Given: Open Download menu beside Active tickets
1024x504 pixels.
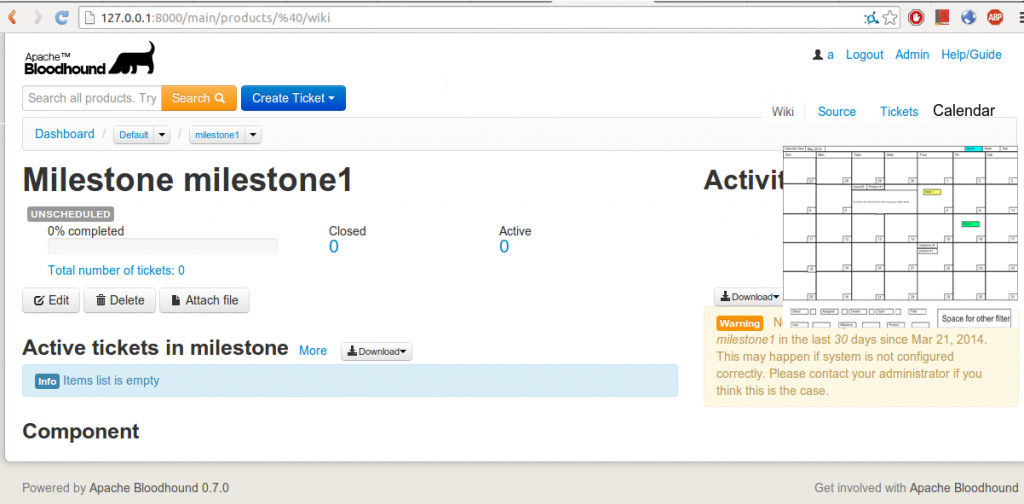Looking at the screenshot, I should [x=376, y=351].
